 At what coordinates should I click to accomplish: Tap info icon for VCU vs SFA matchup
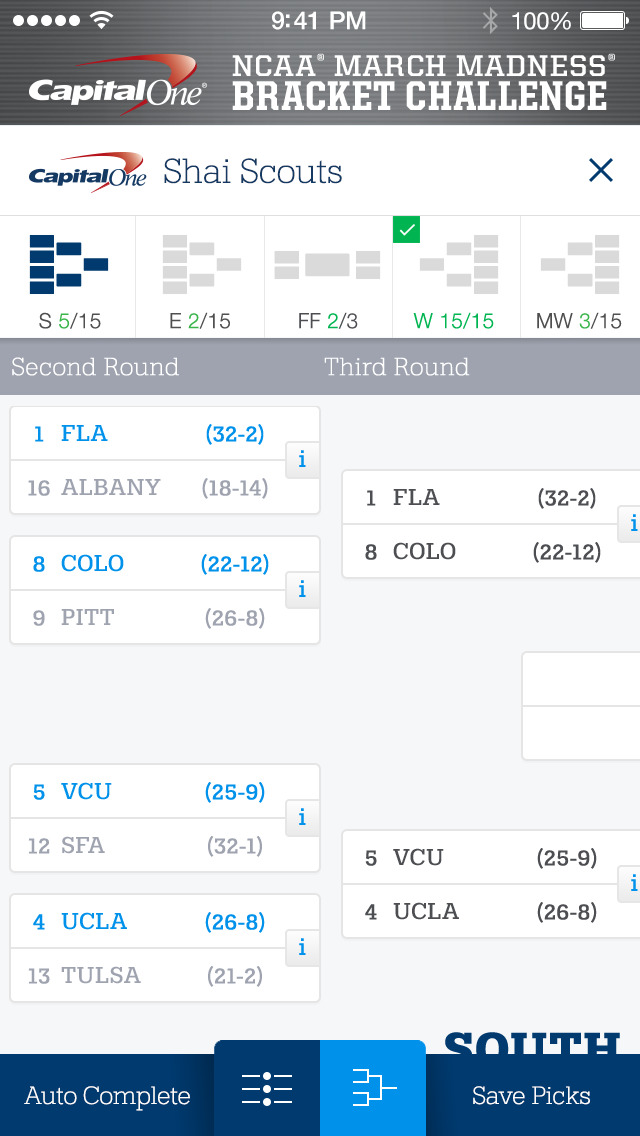tap(302, 818)
